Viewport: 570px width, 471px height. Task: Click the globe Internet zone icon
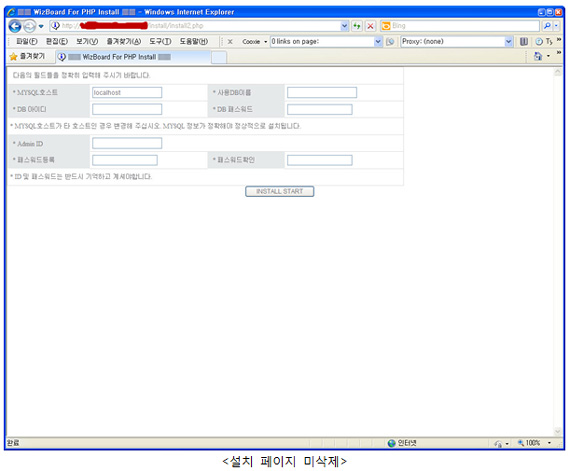pos(391,443)
